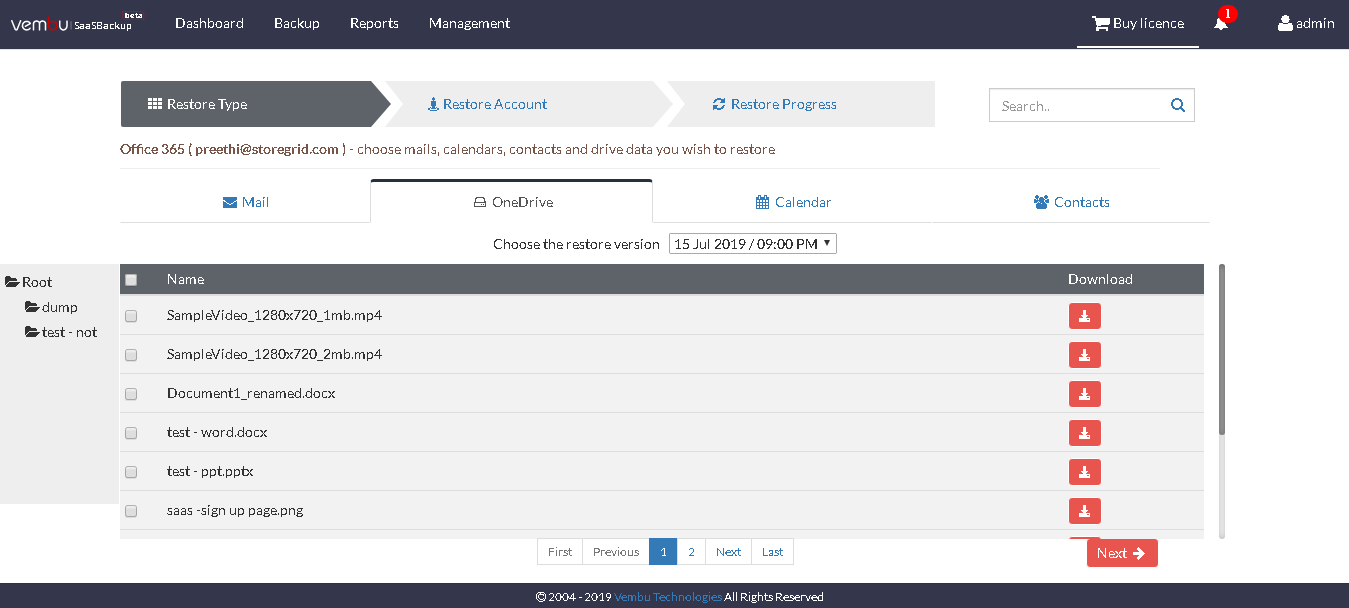Click the Calendar tab icon
Image resolution: width=1349 pixels, height=608 pixels.
pyautogui.click(x=762, y=202)
